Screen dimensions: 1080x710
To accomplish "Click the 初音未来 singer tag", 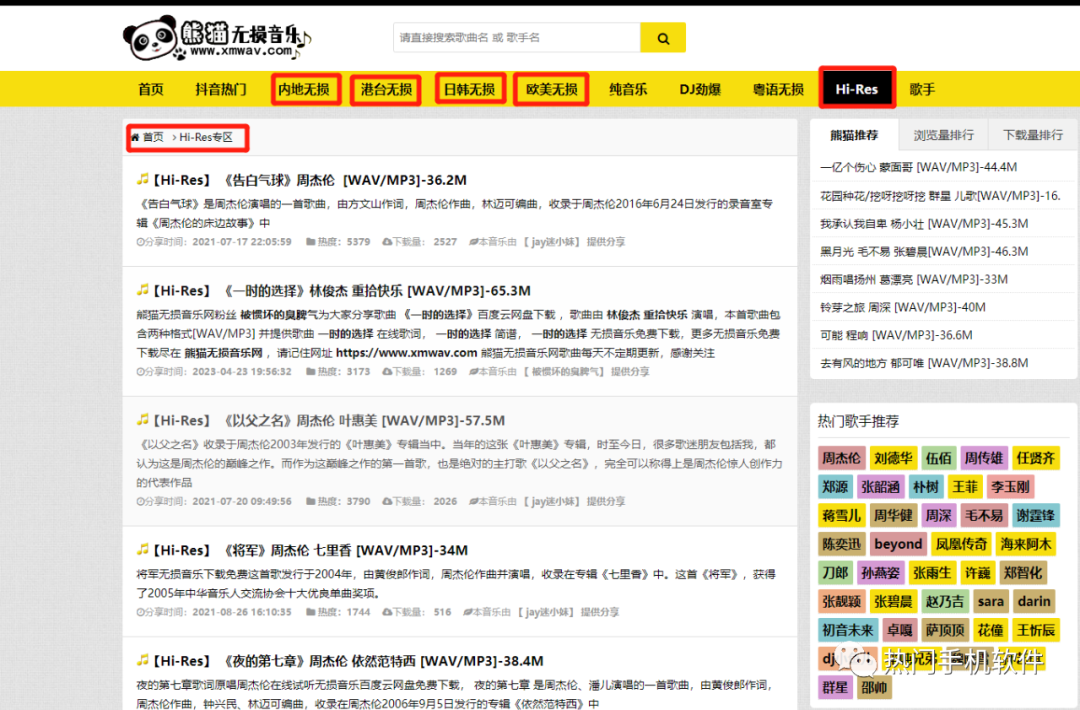I will (848, 629).
